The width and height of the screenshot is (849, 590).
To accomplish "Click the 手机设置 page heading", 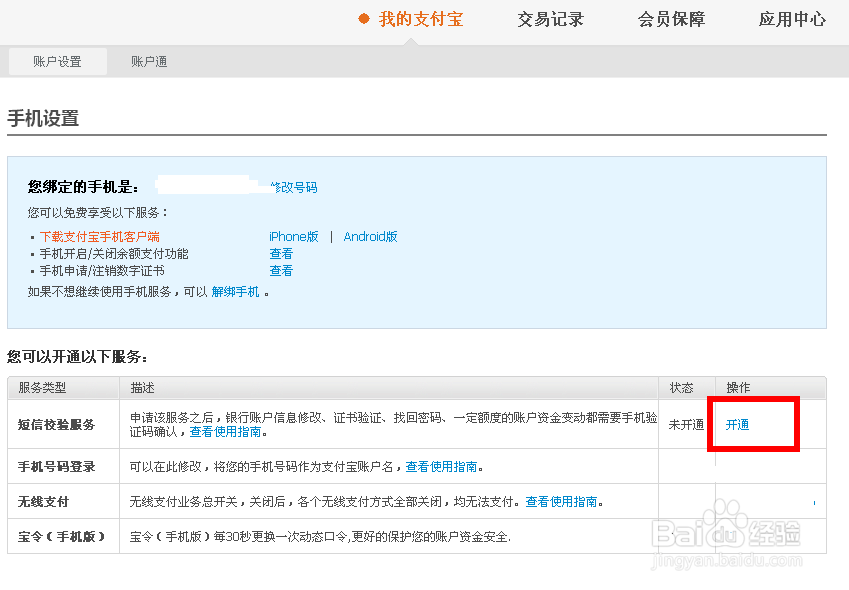I will coord(43,119).
